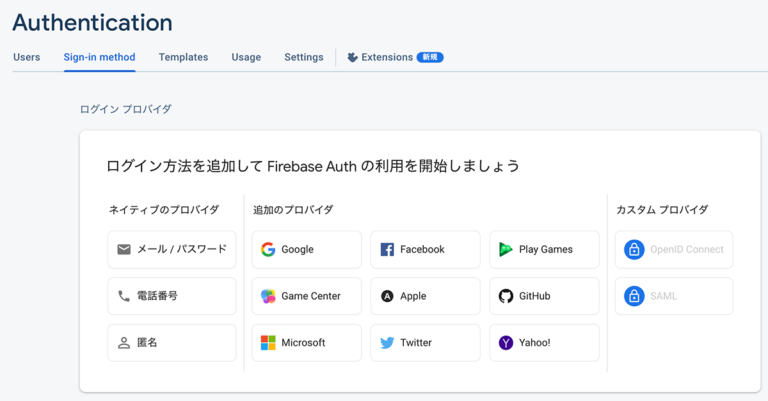Click the Facebook logo icon

[x=387, y=249]
